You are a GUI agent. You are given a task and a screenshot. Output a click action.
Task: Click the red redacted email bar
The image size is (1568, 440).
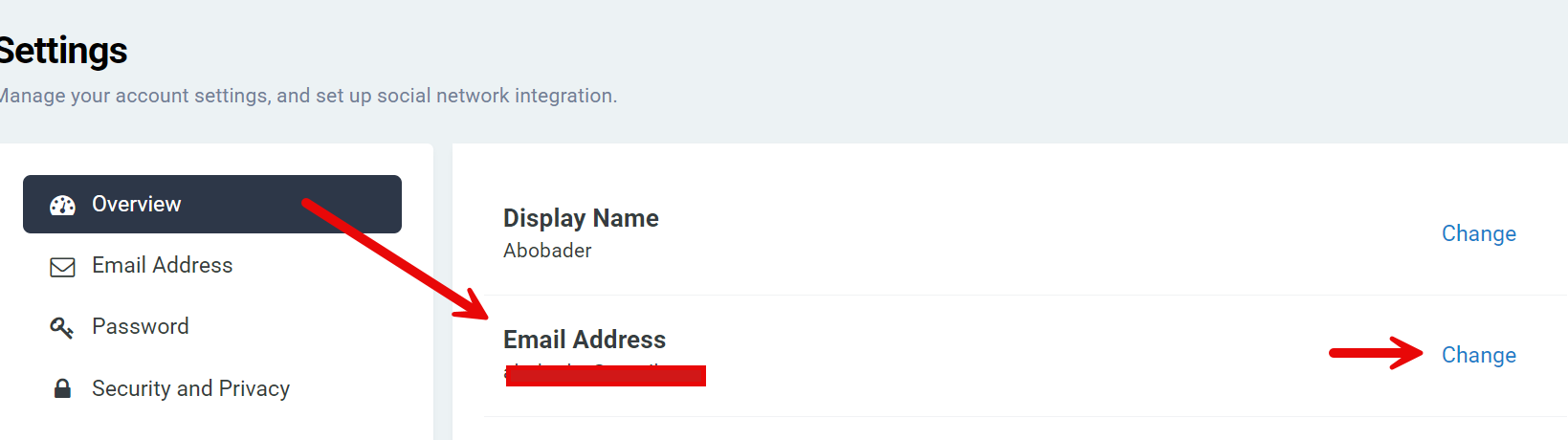(x=606, y=376)
